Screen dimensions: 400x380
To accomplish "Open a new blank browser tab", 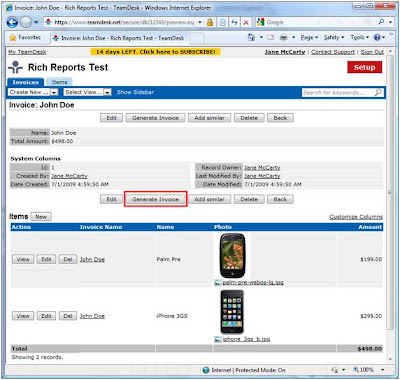I will pos(197,38).
